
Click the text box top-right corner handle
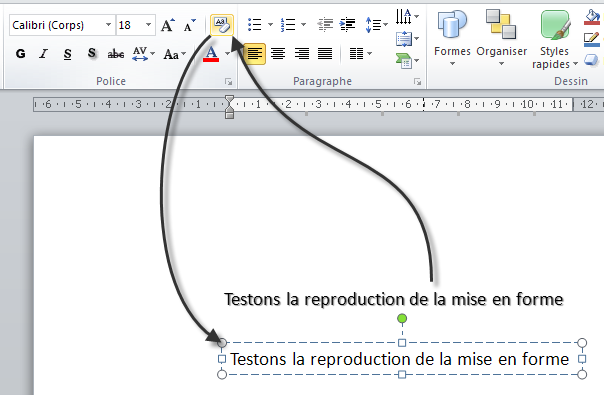click(582, 343)
